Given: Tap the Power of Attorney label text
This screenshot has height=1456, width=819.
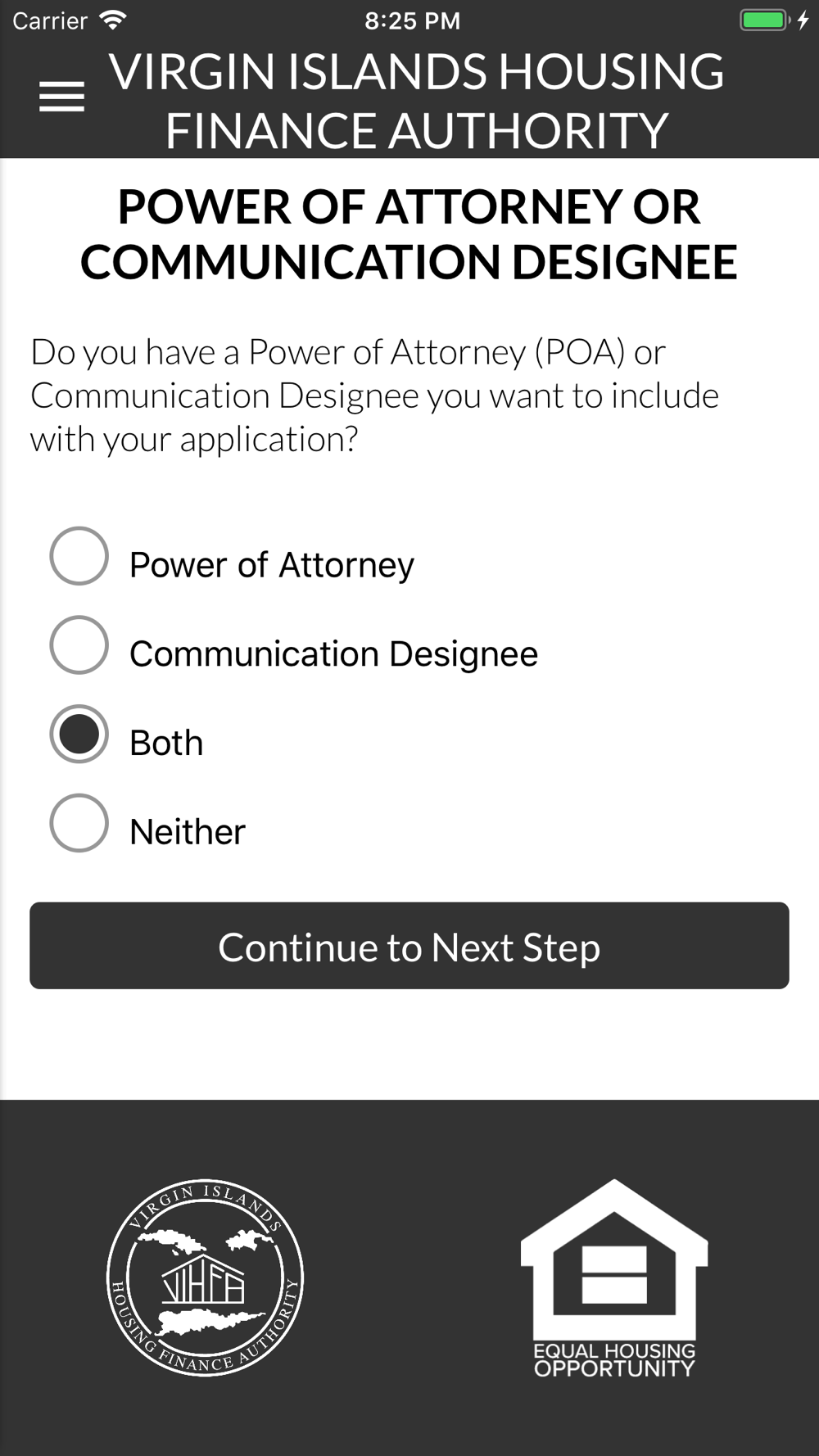Looking at the screenshot, I should [272, 565].
